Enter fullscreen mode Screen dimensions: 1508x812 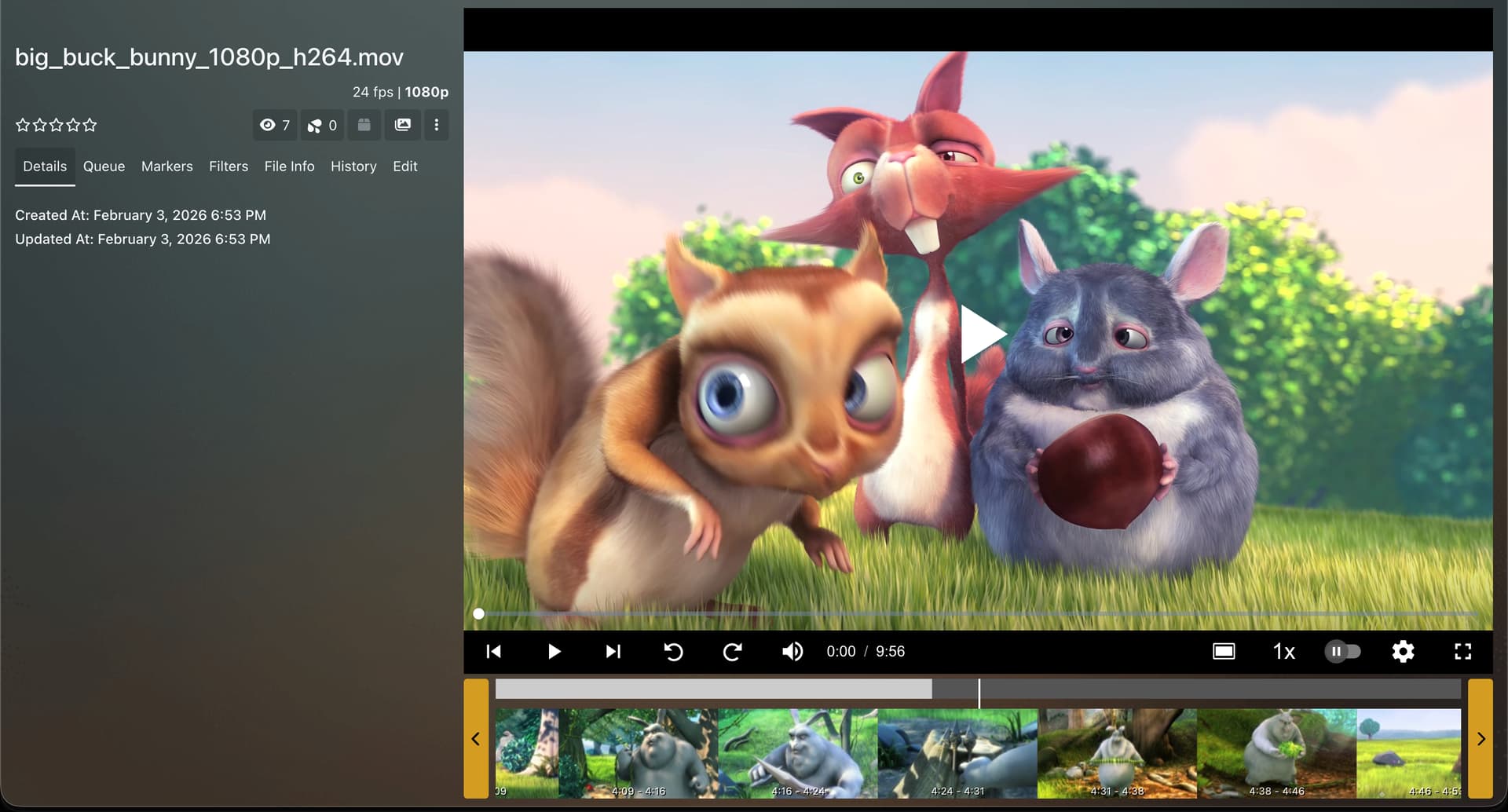(1462, 652)
